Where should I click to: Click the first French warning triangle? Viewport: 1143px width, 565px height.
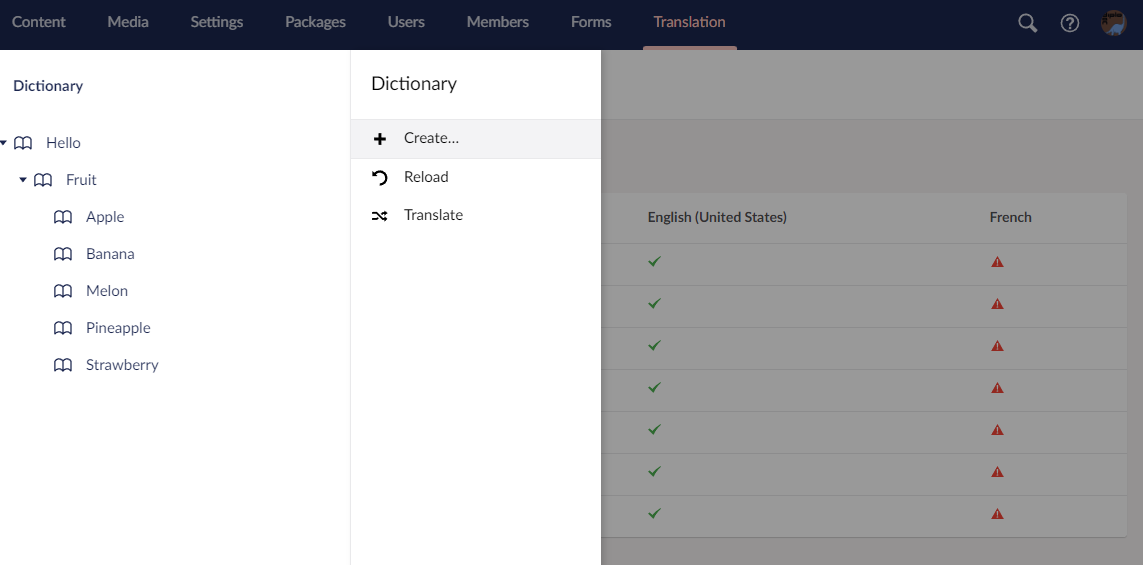pos(997,262)
